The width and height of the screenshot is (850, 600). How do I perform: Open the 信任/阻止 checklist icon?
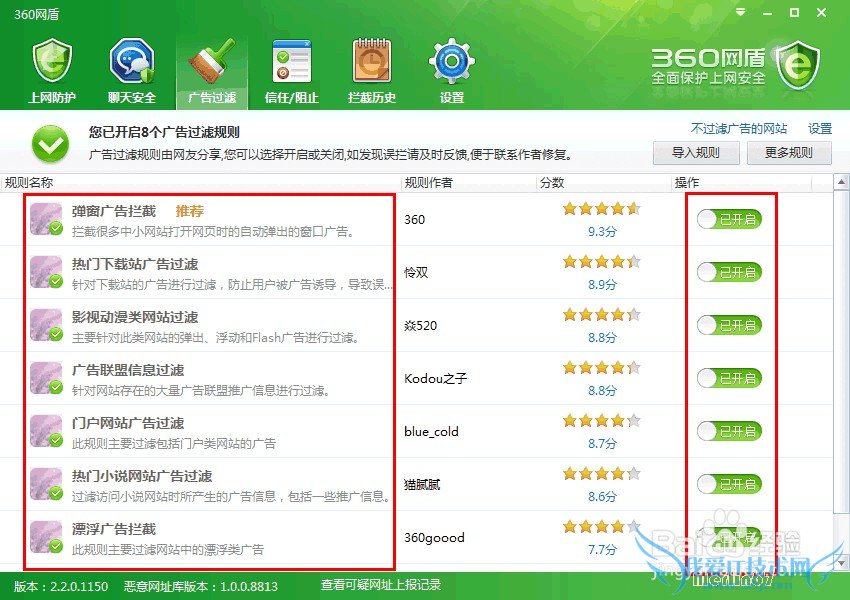pos(292,61)
